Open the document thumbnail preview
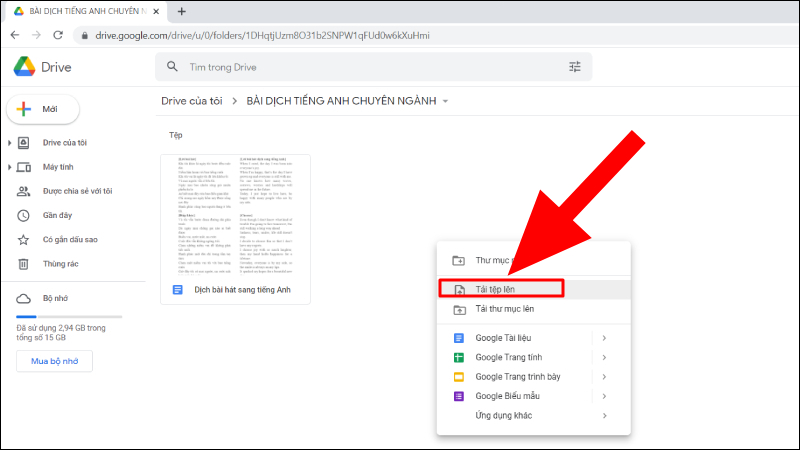The width and height of the screenshot is (800, 450). pyautogui.click(x=235, y=215)
